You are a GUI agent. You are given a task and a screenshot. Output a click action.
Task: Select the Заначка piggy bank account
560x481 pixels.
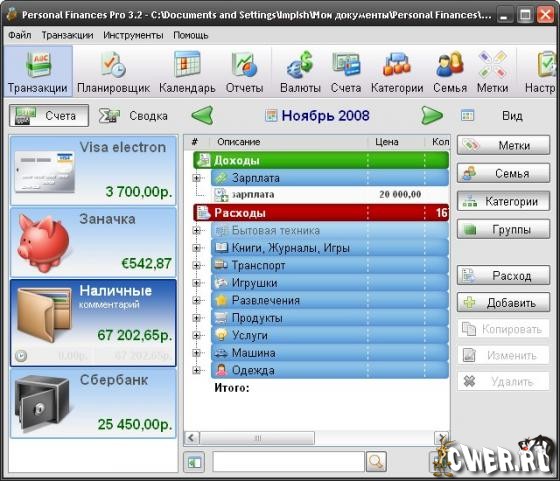click(x=93, y=242)
